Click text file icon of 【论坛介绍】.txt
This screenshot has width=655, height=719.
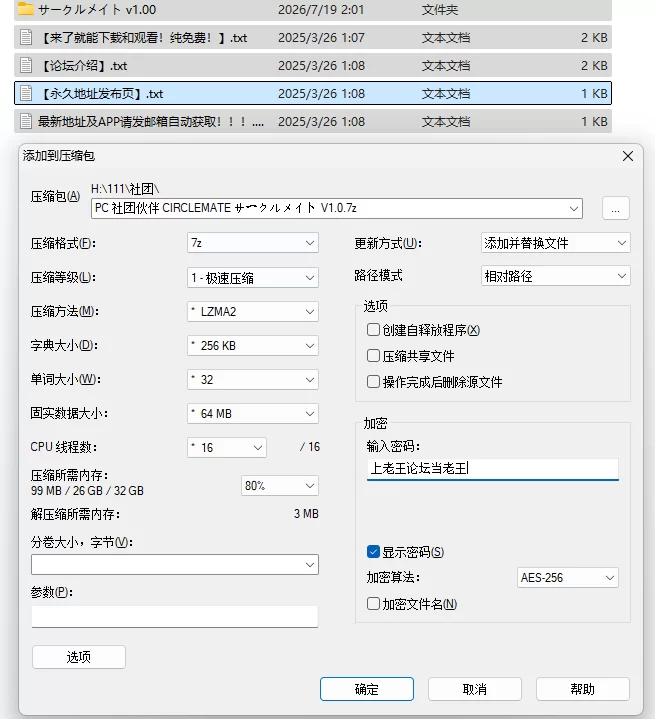(x=26, y=66)
